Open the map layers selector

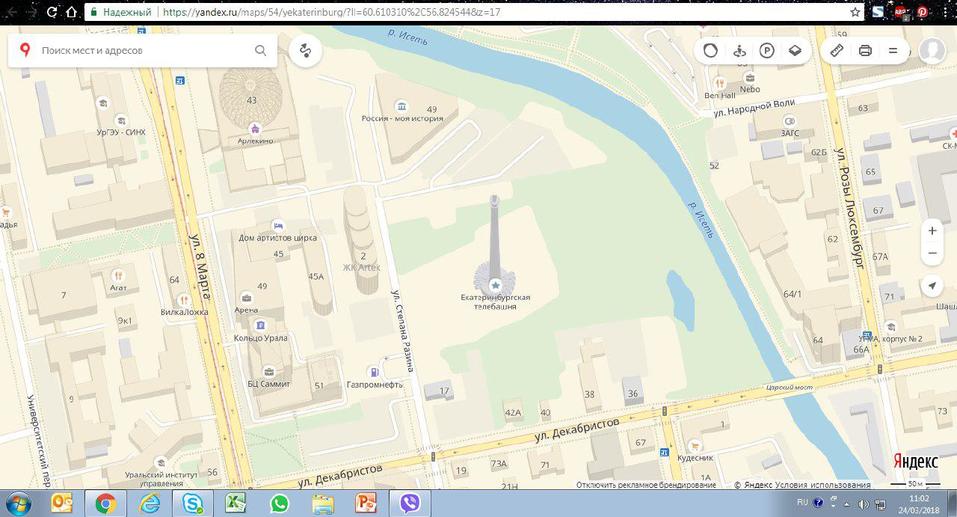(795, 50)
